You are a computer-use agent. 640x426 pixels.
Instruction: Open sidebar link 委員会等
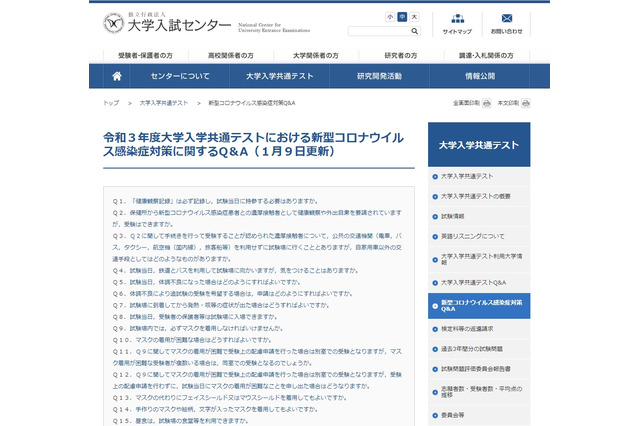click(x=479, y=415)
